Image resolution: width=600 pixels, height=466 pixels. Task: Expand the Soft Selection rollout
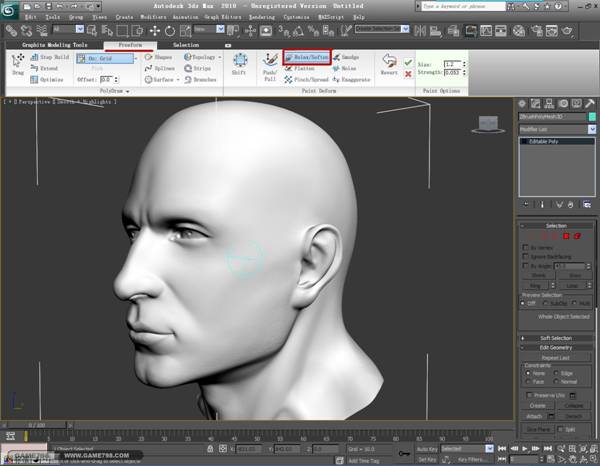556,338
